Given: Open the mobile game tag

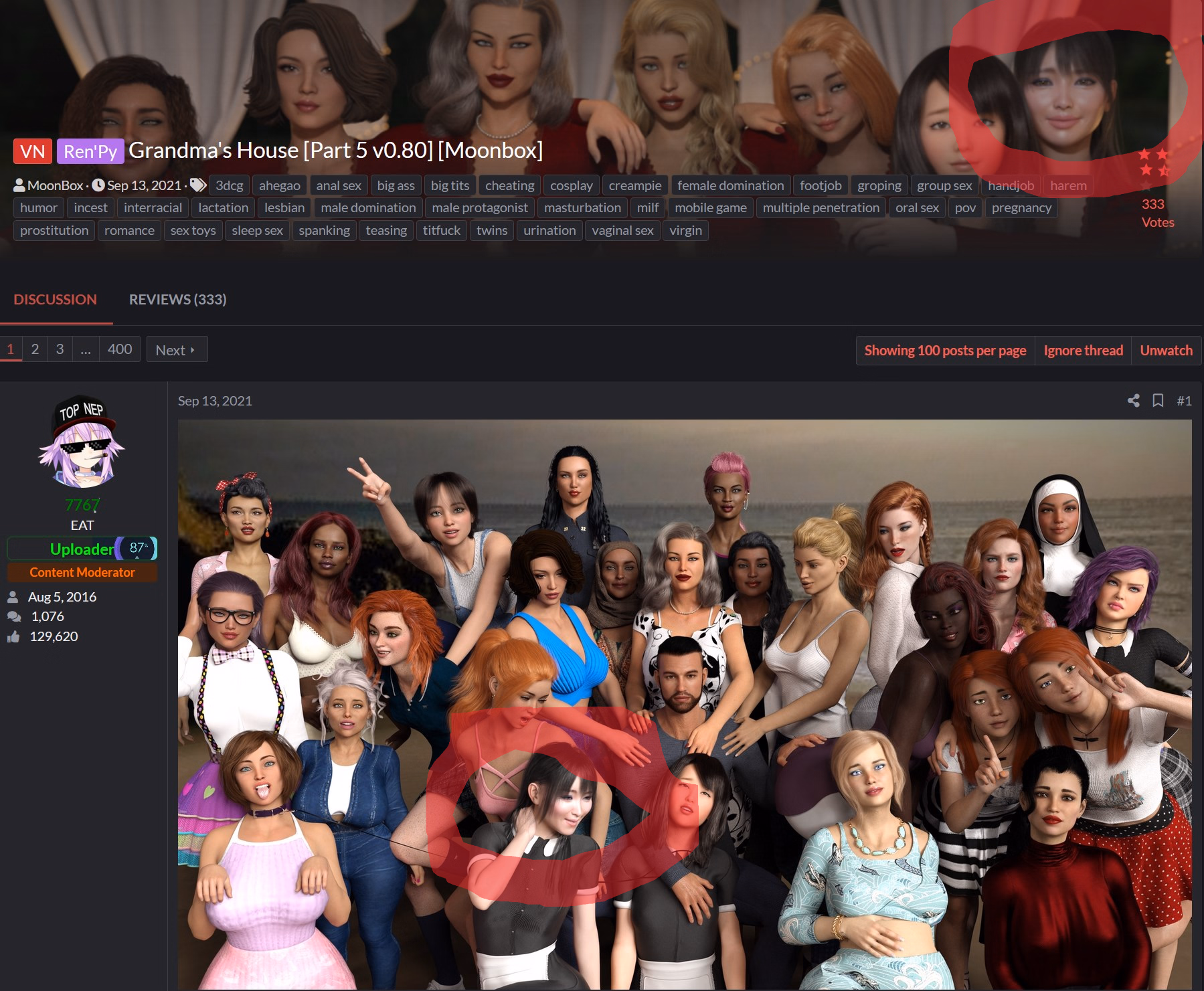Looking at the screenshot, I should point(710,207).
